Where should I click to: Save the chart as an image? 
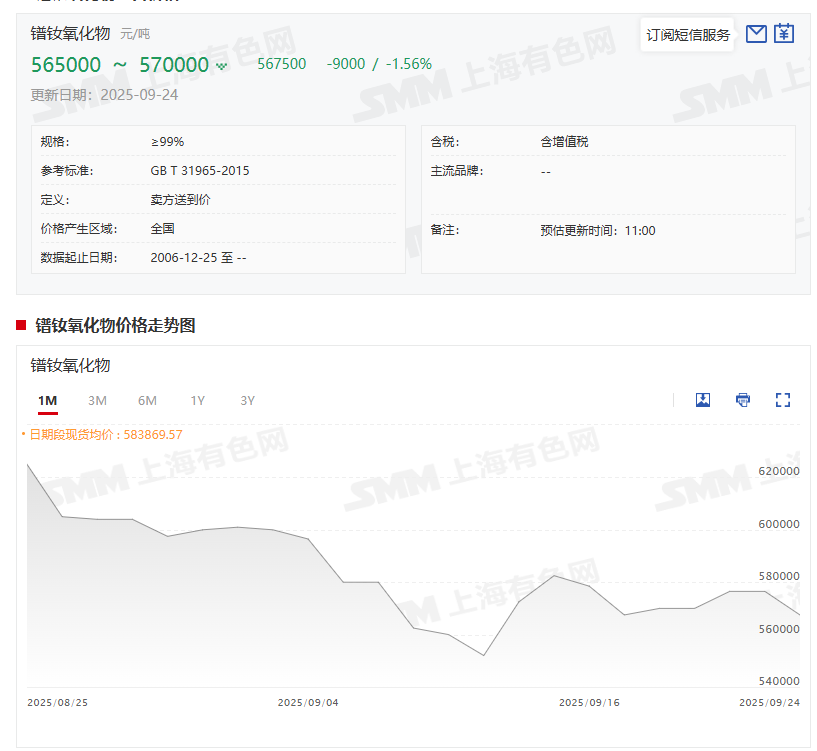(703, 400)
